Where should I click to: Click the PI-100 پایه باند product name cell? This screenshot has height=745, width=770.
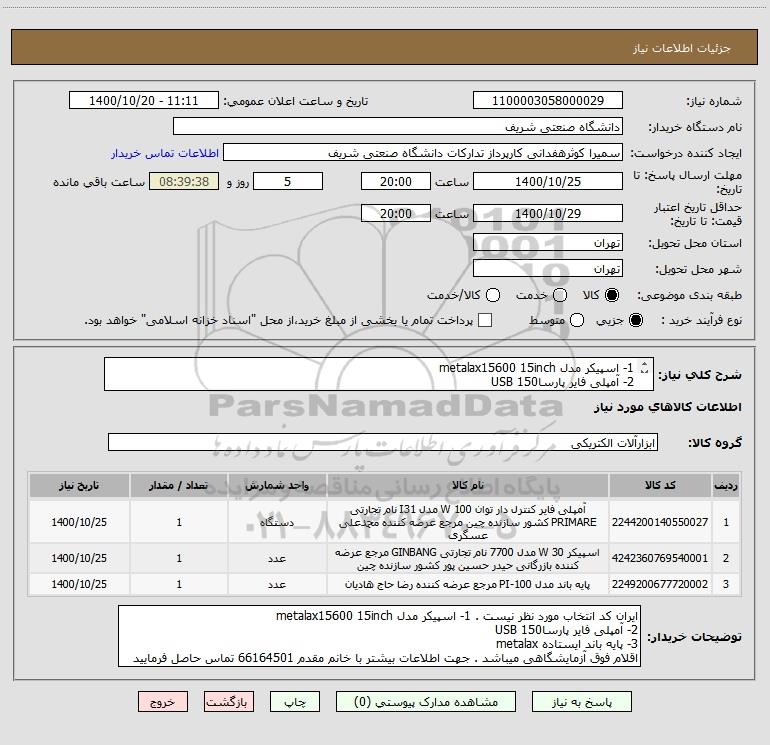(x=468, y=584)
